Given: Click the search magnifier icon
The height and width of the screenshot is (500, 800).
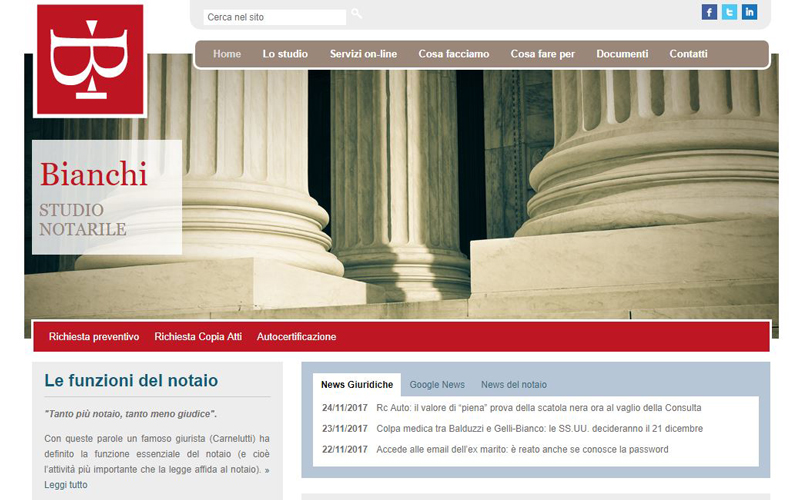Looking at the screenshot, I should tap(357, 14).
